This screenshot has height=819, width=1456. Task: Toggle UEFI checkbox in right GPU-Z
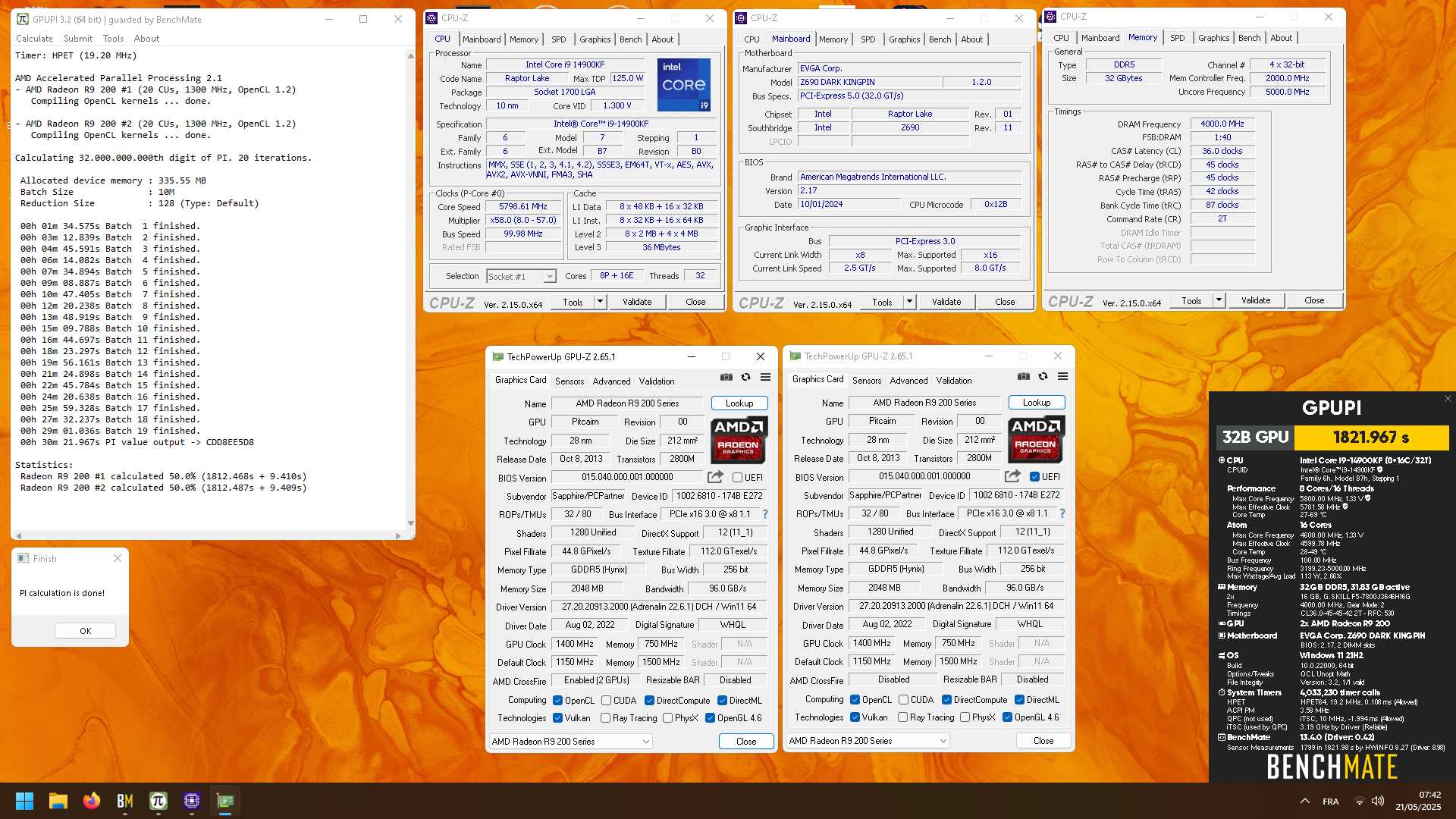click(x=1034, y=477)
